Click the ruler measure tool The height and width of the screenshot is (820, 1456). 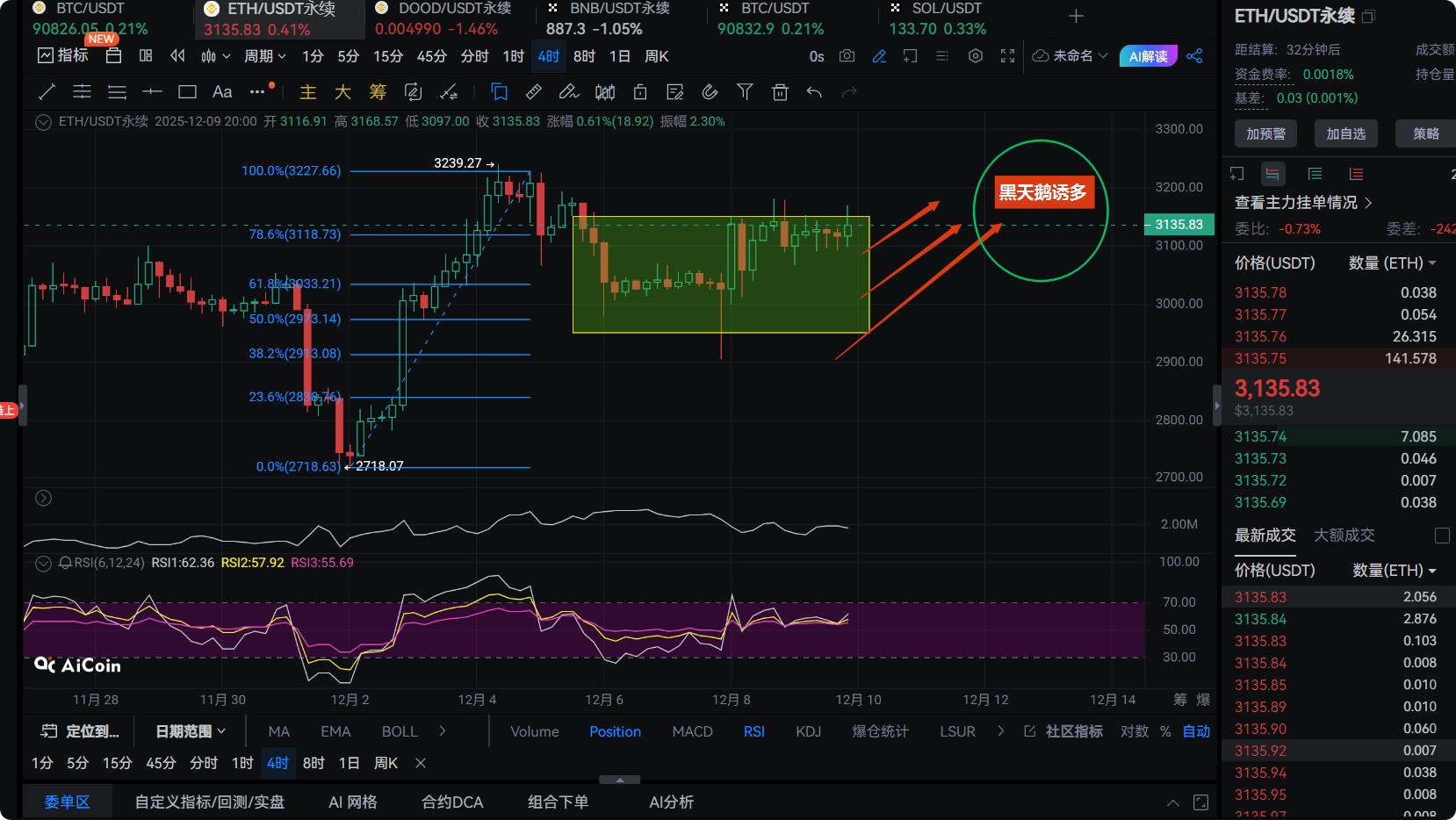[533, 92]
